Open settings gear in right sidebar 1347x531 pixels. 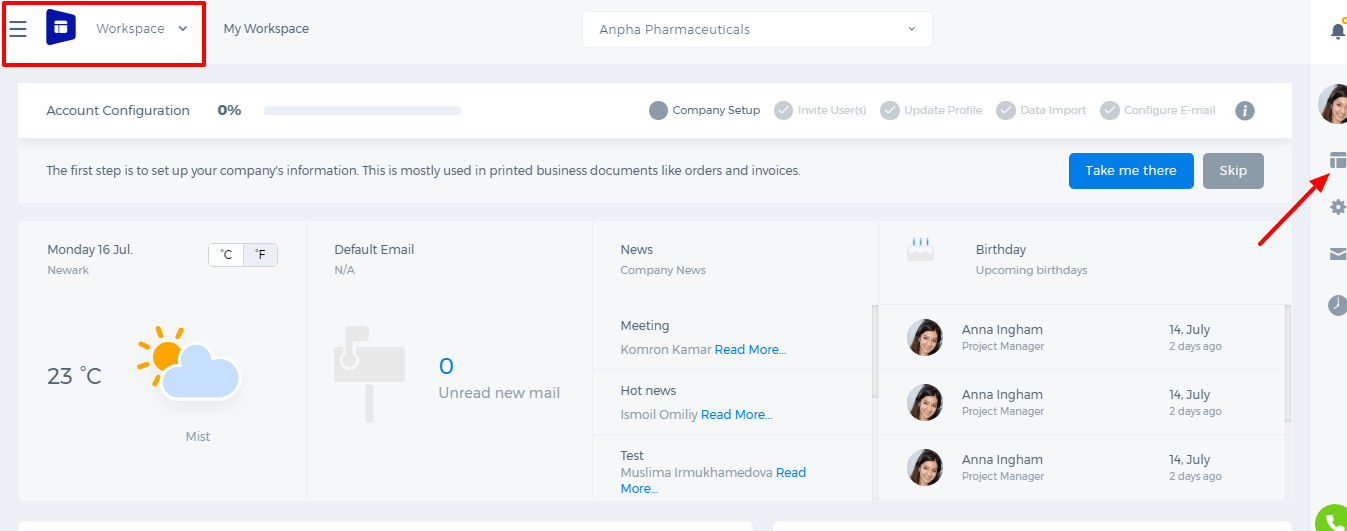[x=1338, y=207]
